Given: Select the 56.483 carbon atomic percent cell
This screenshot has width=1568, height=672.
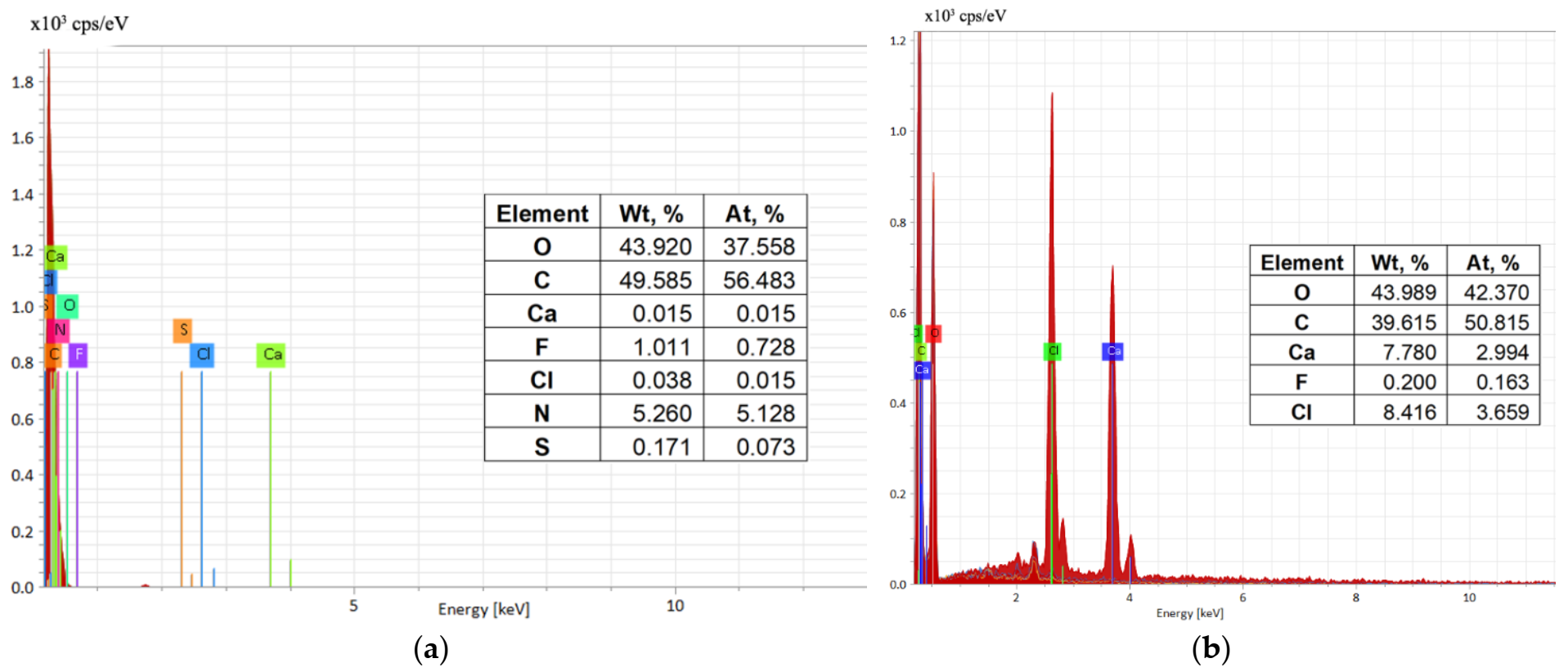Looking at the screenshot, I should pos(758,280).
